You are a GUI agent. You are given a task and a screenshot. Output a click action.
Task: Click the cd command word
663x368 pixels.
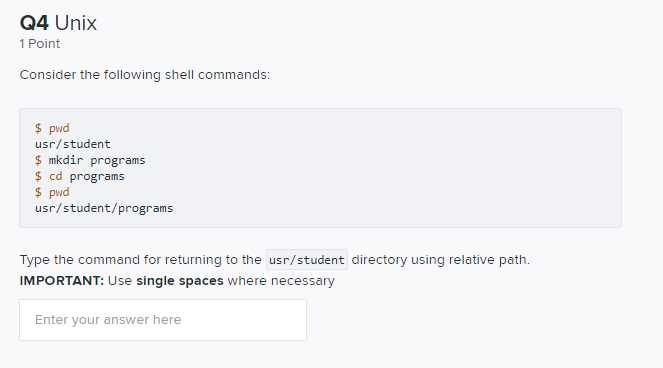[55, 176]
